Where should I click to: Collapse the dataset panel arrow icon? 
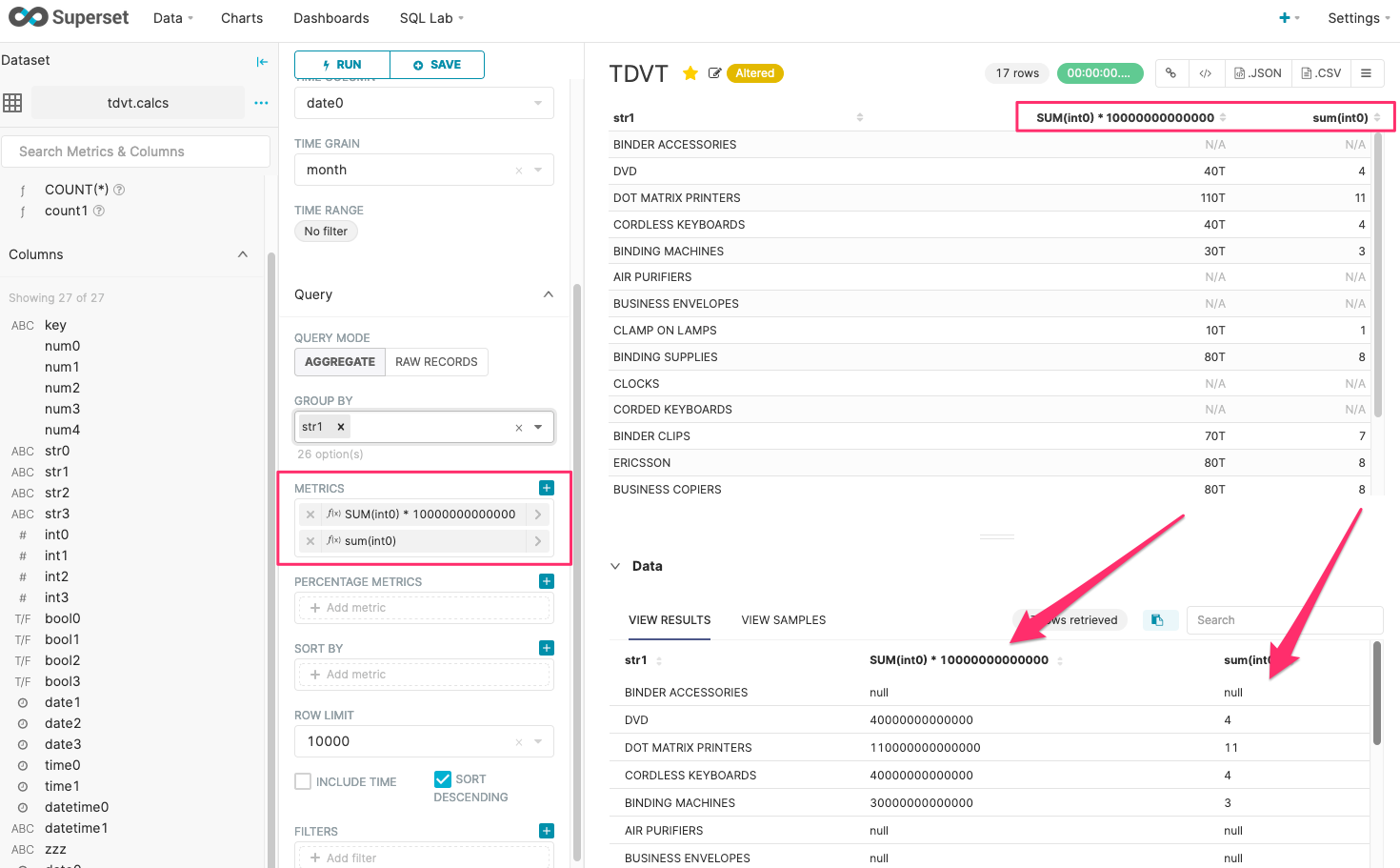click(262, 61)
